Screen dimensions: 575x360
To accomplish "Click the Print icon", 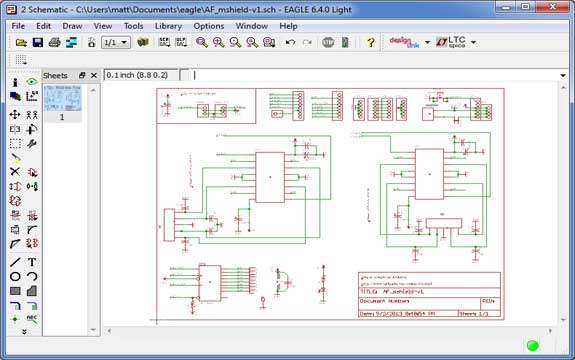I will coord(55,43).
